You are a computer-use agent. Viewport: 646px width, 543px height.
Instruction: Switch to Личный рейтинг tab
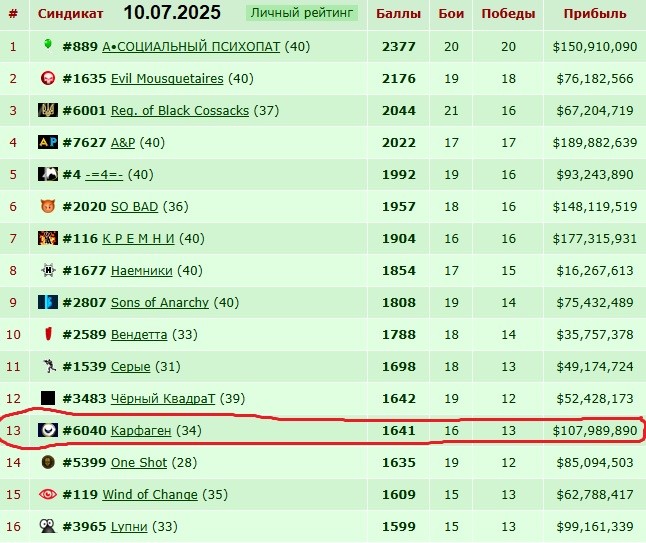pyautogui.click(x=302, y=13)
